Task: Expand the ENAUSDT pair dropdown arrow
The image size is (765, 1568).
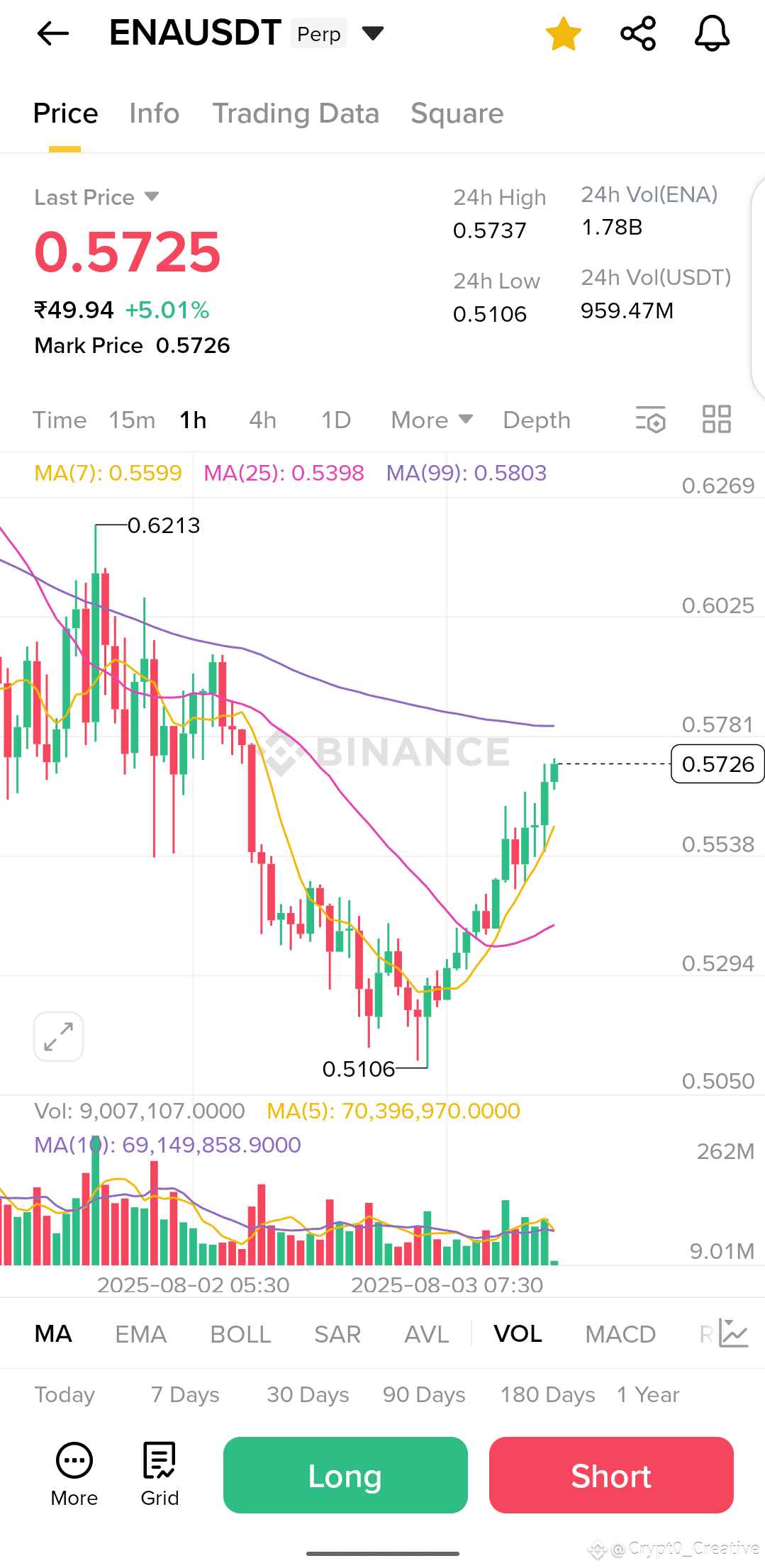Action: point(373,33)
